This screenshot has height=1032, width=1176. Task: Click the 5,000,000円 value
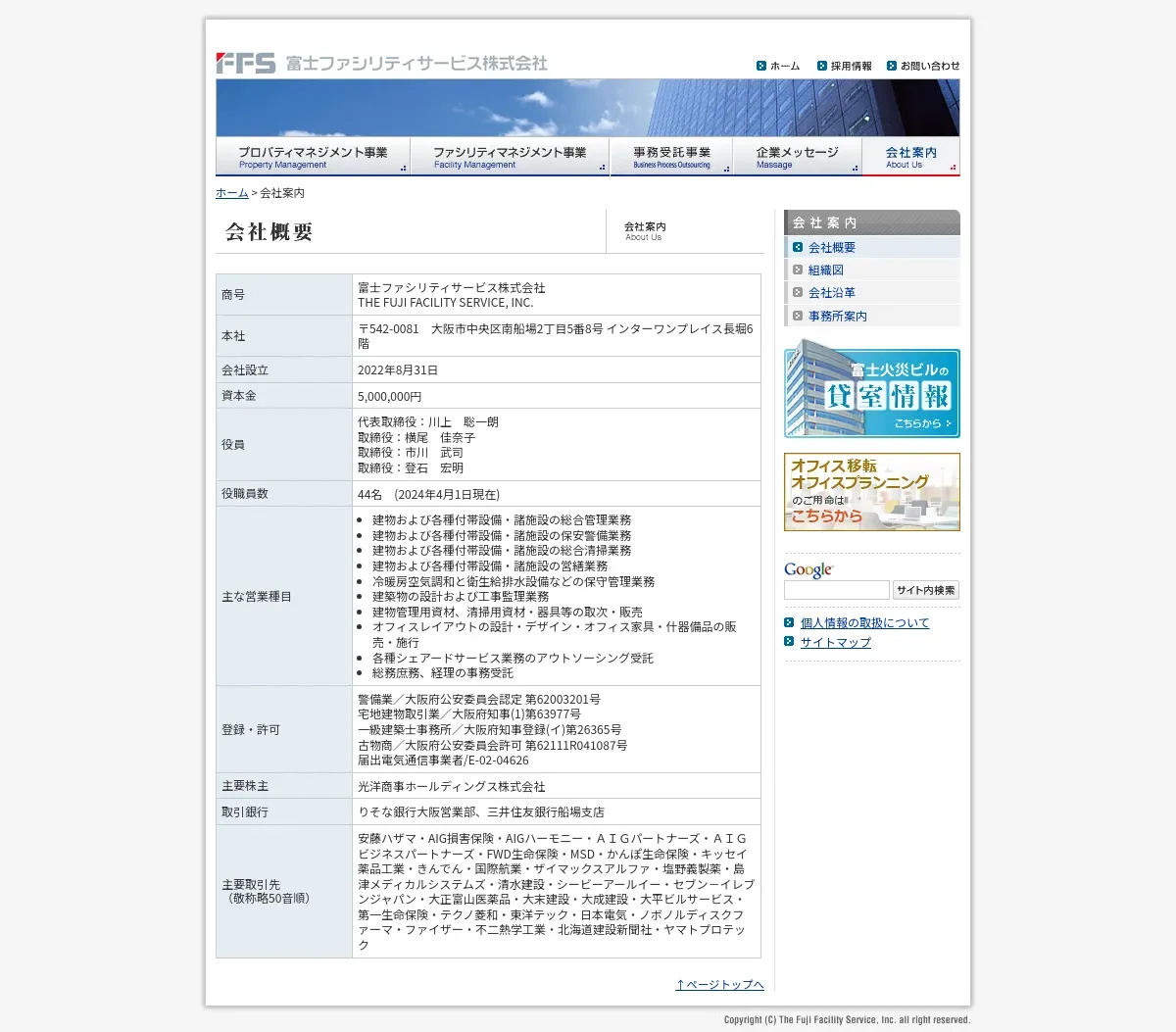pos(390,396)
